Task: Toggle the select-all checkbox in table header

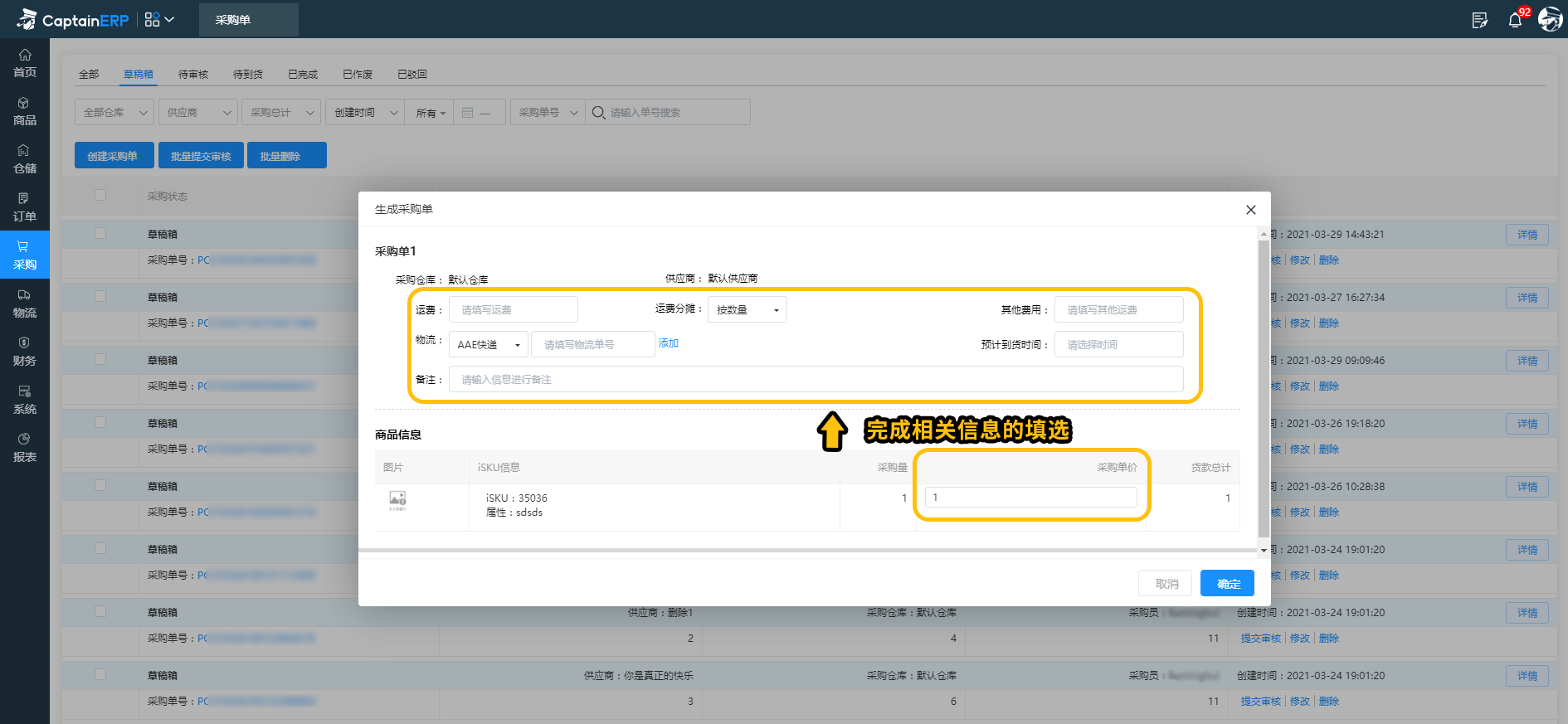Action: tap(100, 195)
